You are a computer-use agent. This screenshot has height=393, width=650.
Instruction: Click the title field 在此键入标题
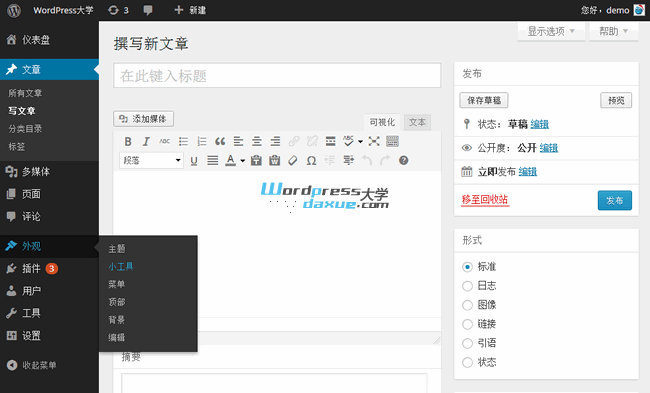coord(277,75)
